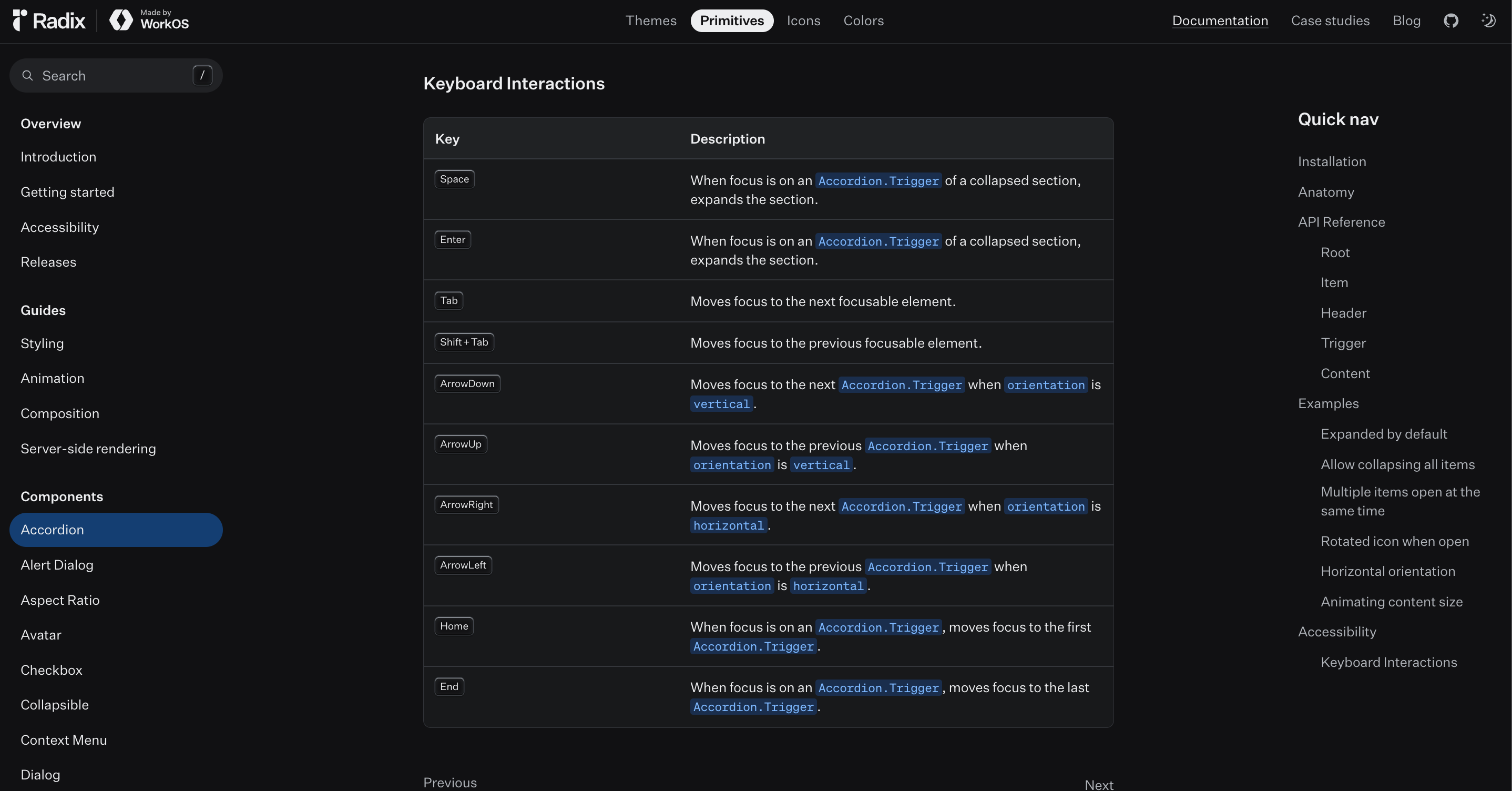1512x791 pixels.
Task: Open the Documentation link
Action: pyautogui.click(x=1219, y=21)
